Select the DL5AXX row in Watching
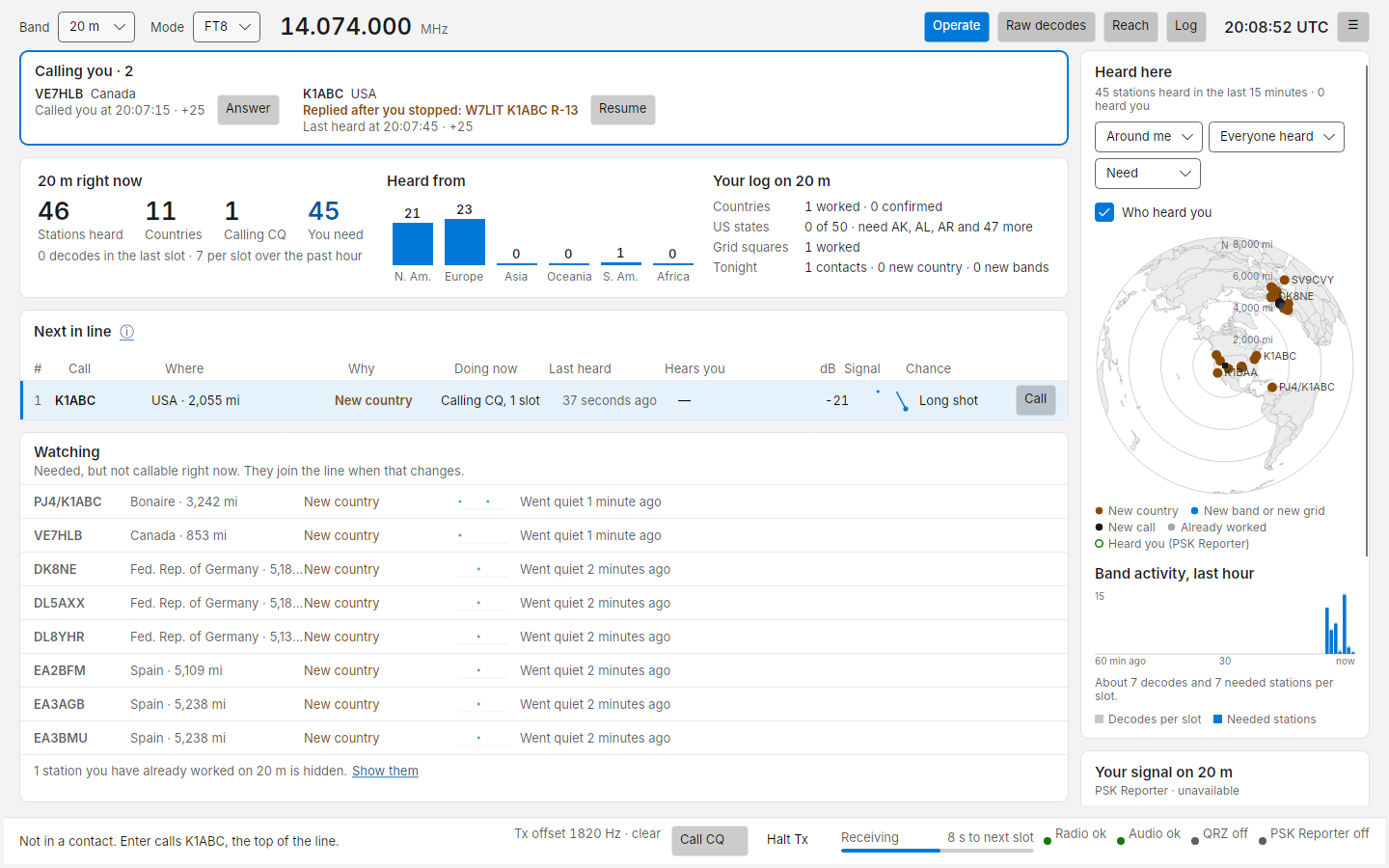Image resolution: width=1389 pixels, height=868 pixels. (544, 603)
